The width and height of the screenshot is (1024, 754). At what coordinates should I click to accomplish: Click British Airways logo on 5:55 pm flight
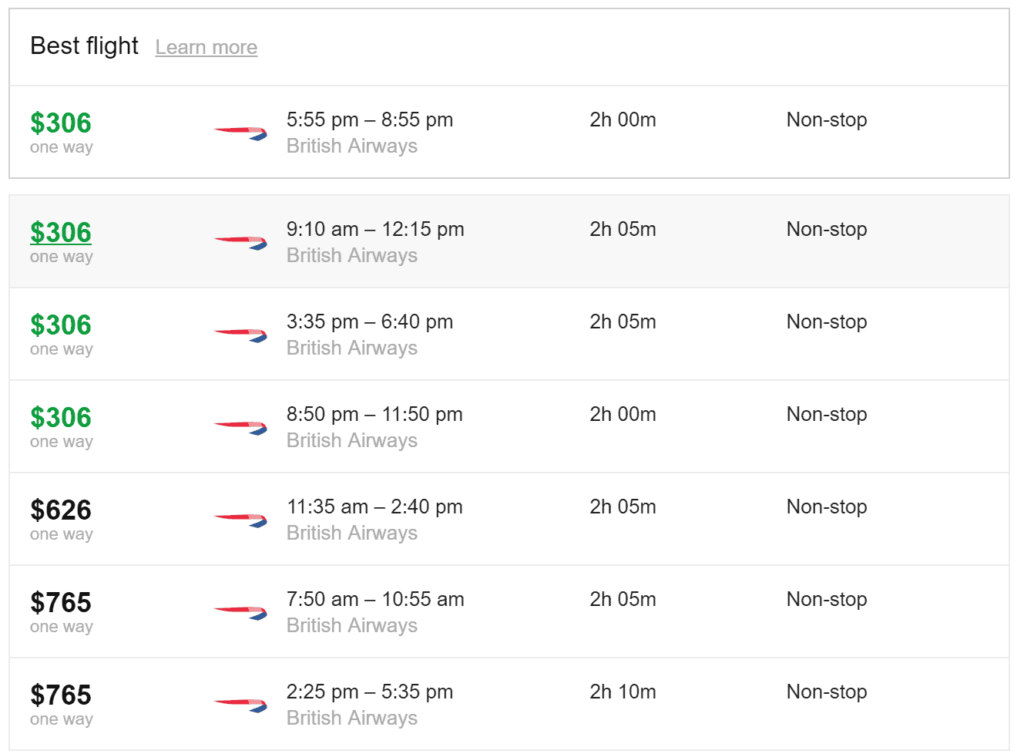(240, 133)
